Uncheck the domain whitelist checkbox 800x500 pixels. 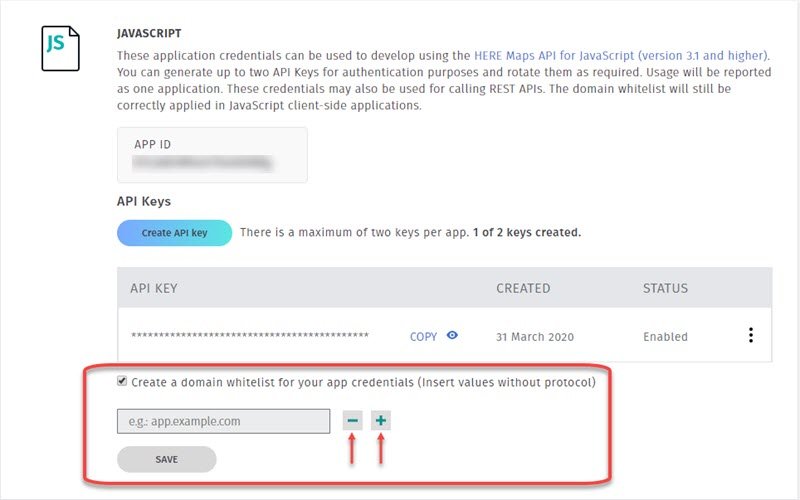point(122,381)
